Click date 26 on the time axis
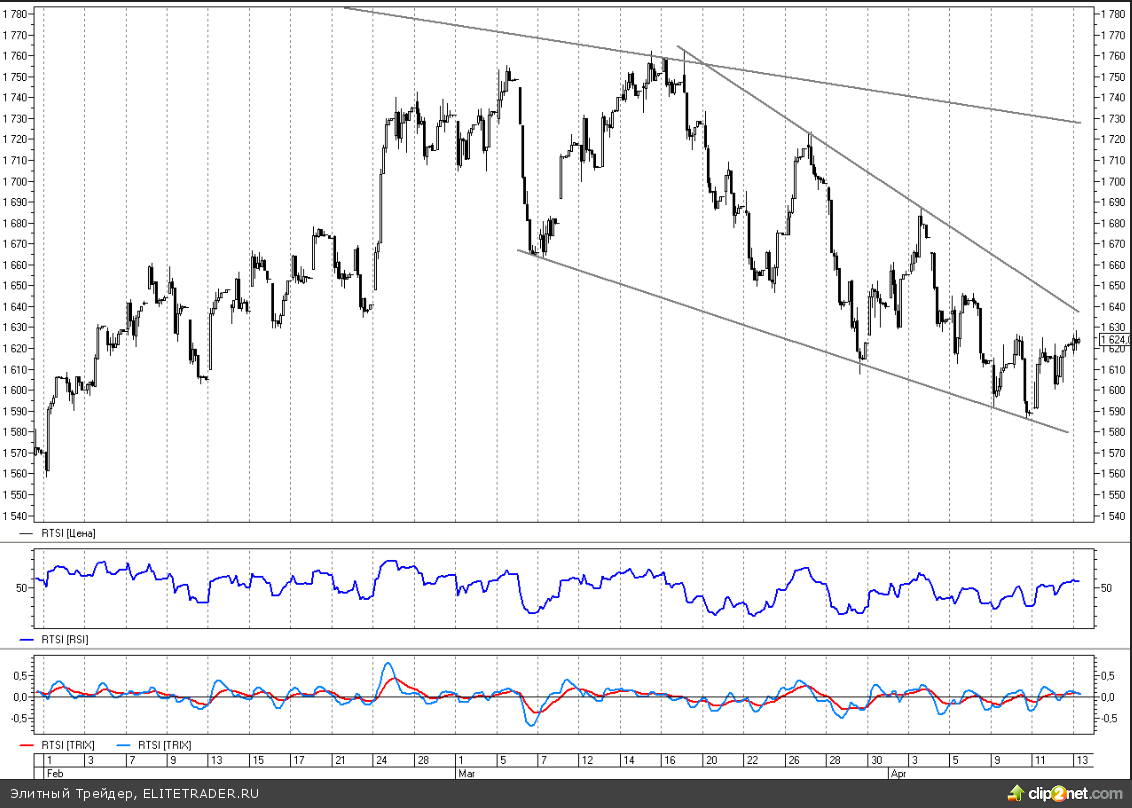Viewport: 1132px width, 808px height. pos(793,760)
